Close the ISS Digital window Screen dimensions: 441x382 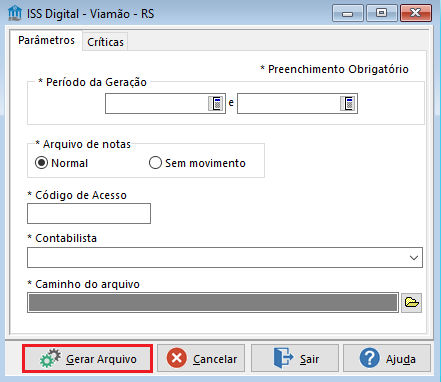pos(416,13)
